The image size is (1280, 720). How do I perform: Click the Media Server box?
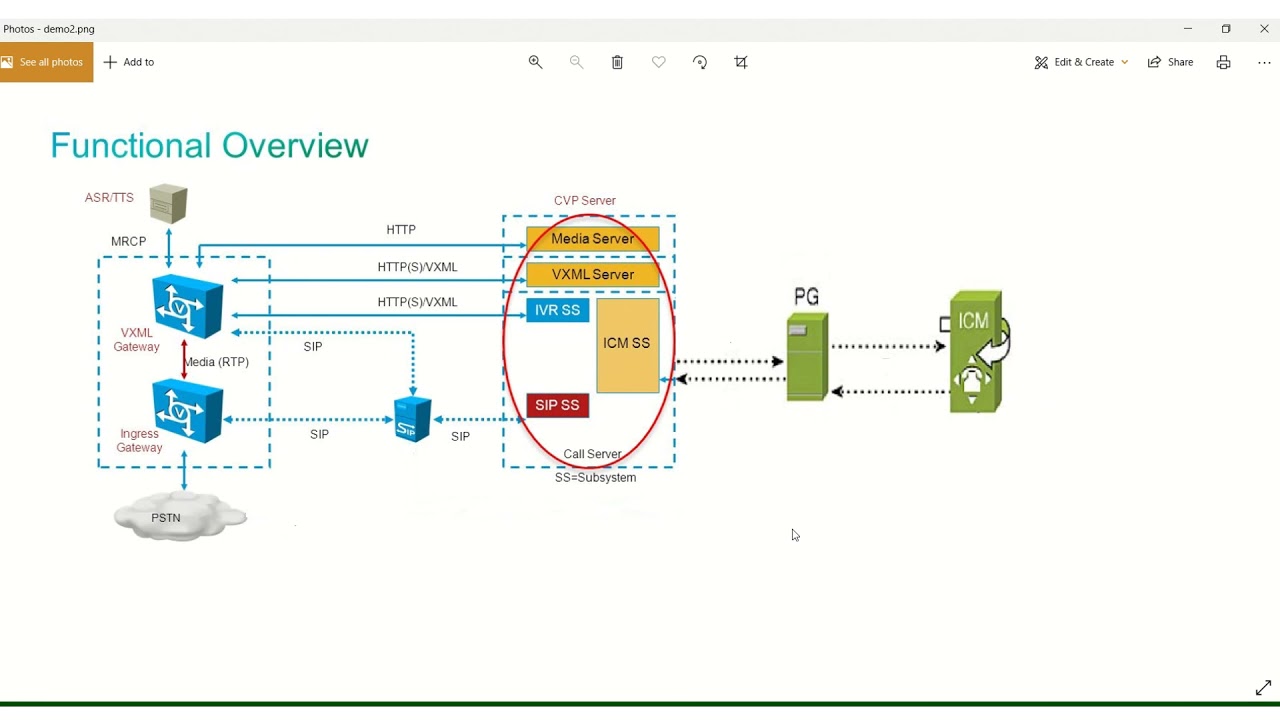click(593, 239)
